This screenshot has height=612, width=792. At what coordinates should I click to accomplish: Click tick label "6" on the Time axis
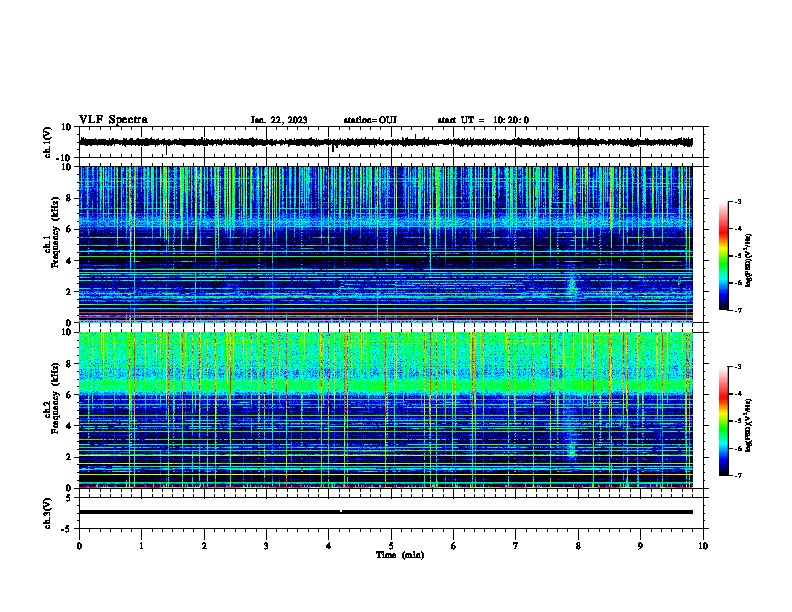tap(454, 546)
